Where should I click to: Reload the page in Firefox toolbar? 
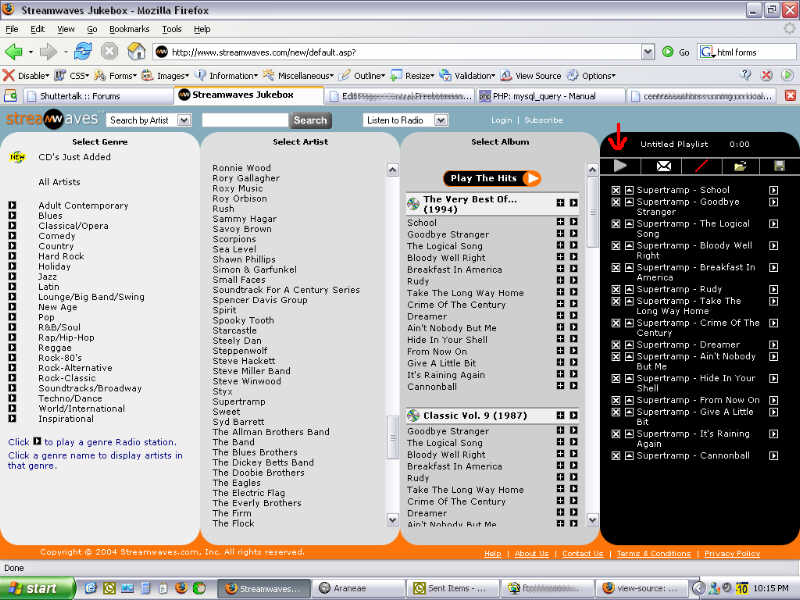tap(83, 52)
